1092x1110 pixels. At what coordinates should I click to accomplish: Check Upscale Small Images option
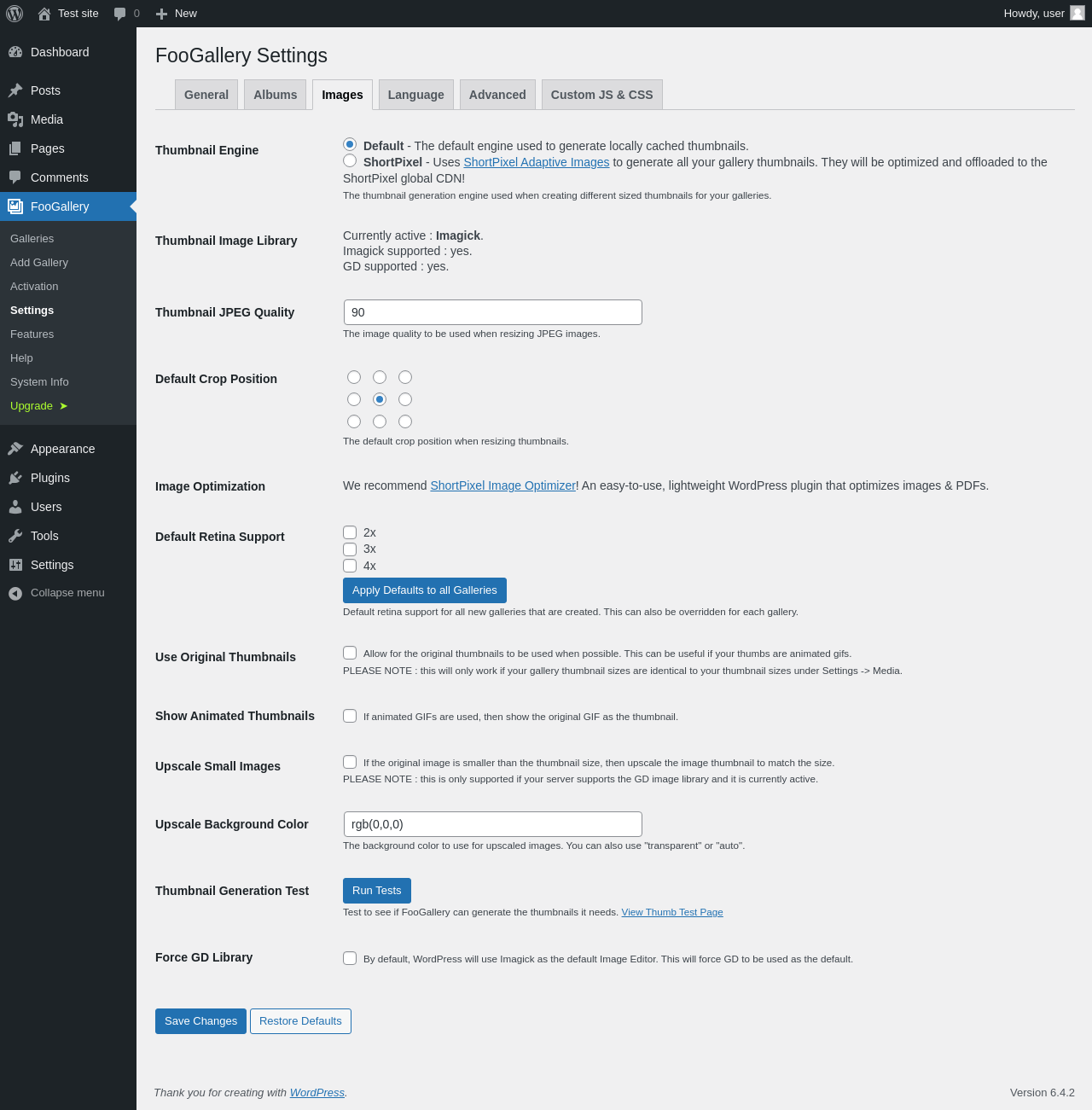point(350,762)
